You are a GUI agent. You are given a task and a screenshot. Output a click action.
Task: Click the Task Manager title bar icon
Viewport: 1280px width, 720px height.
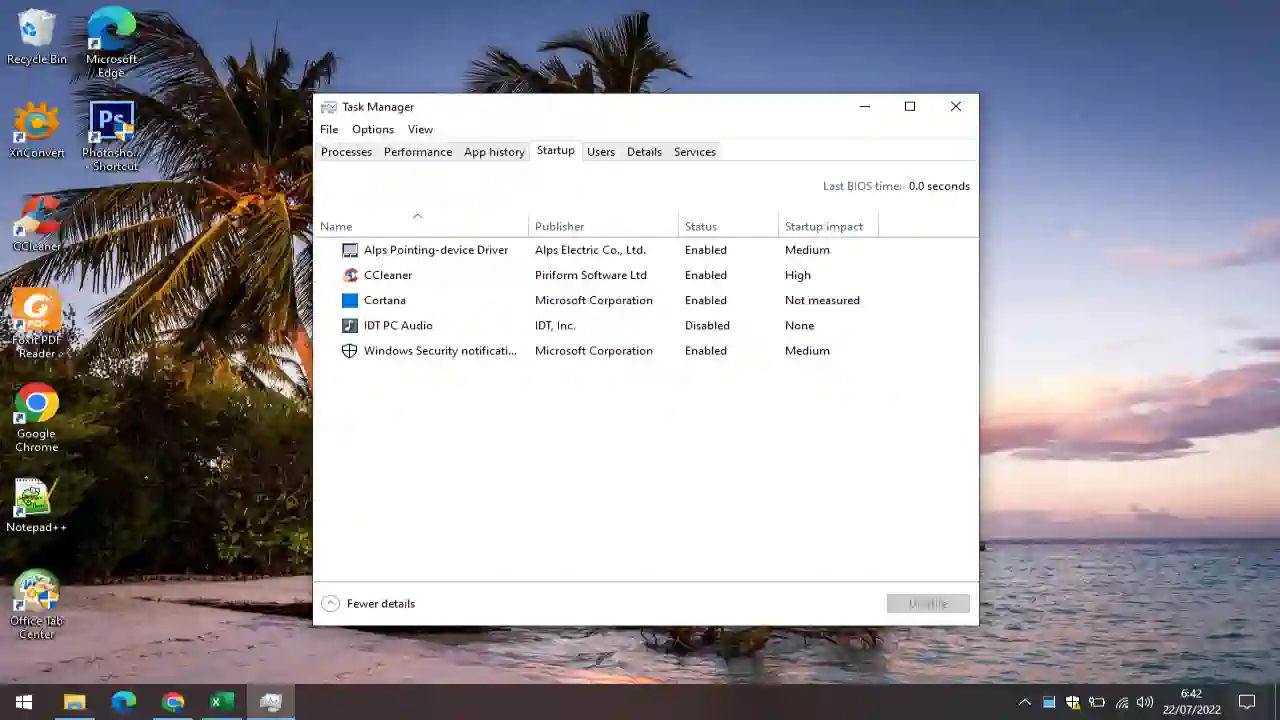(x=328, y=107)
